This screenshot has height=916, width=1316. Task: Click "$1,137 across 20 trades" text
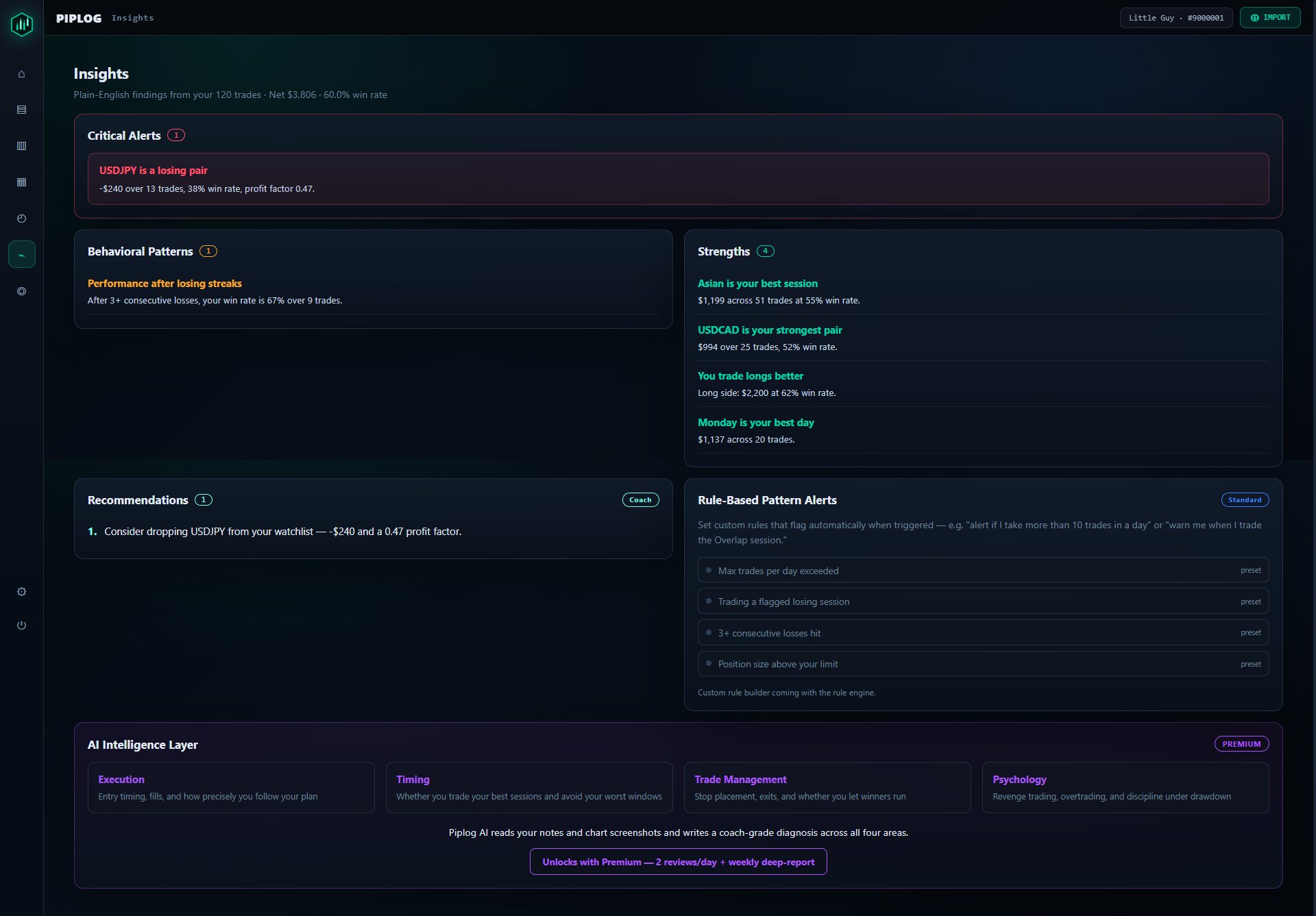[x=746, y=440]
